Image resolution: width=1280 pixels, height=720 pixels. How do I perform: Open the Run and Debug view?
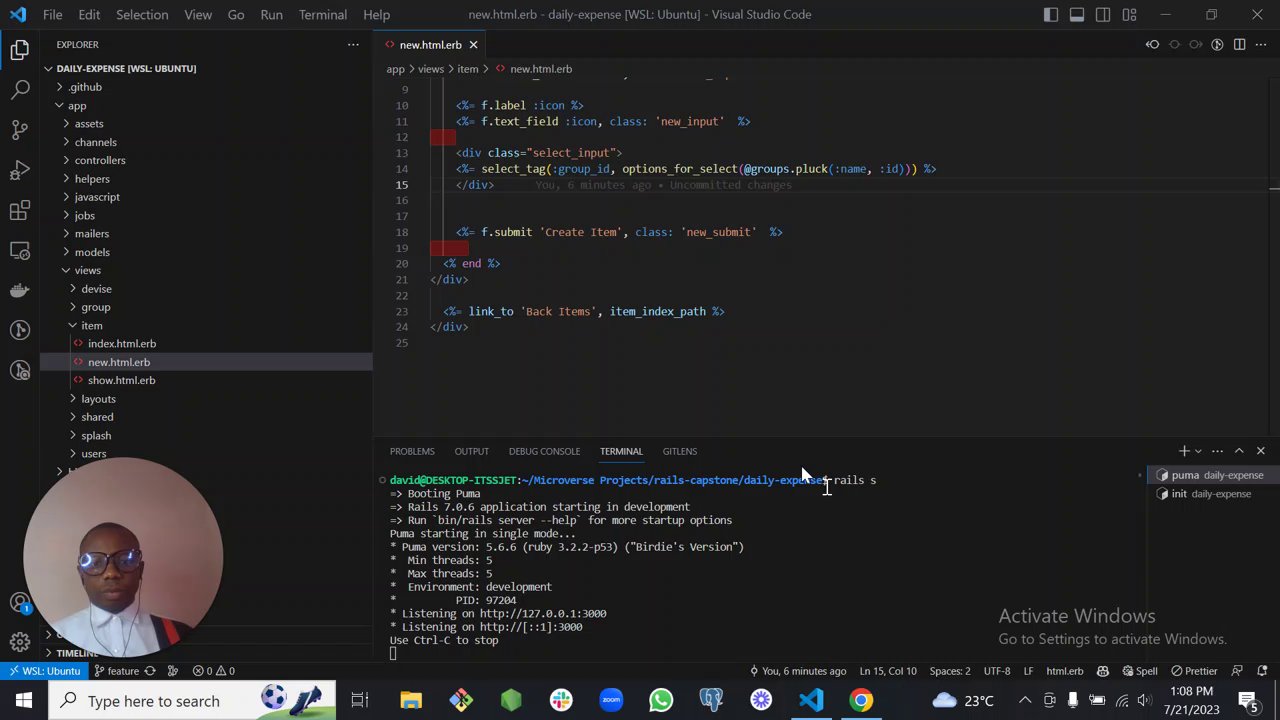20,170
